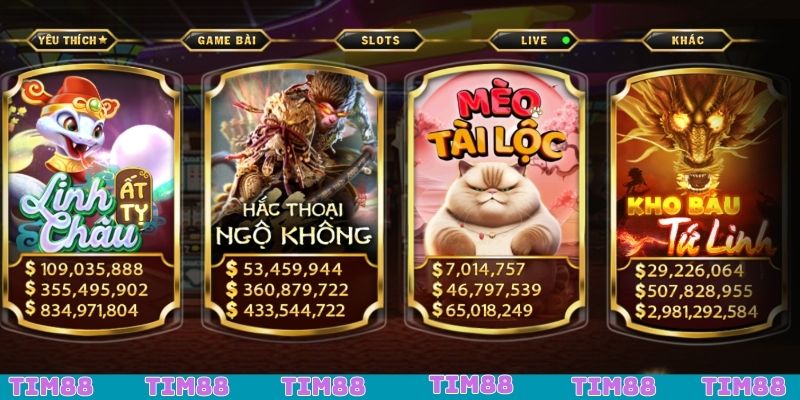Click the Ất Tỵ badge on snake card
800x400 pixels.
135,198
